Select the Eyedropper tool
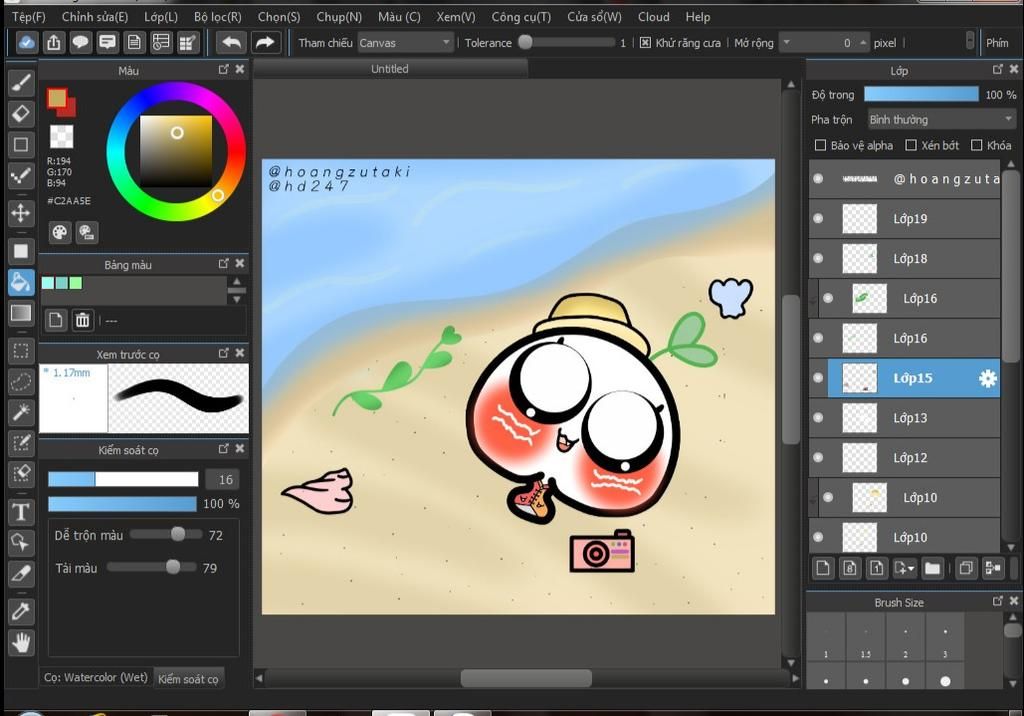This screenshot has height=716, width=1024. pyautogui.click(x=21, y=611)
